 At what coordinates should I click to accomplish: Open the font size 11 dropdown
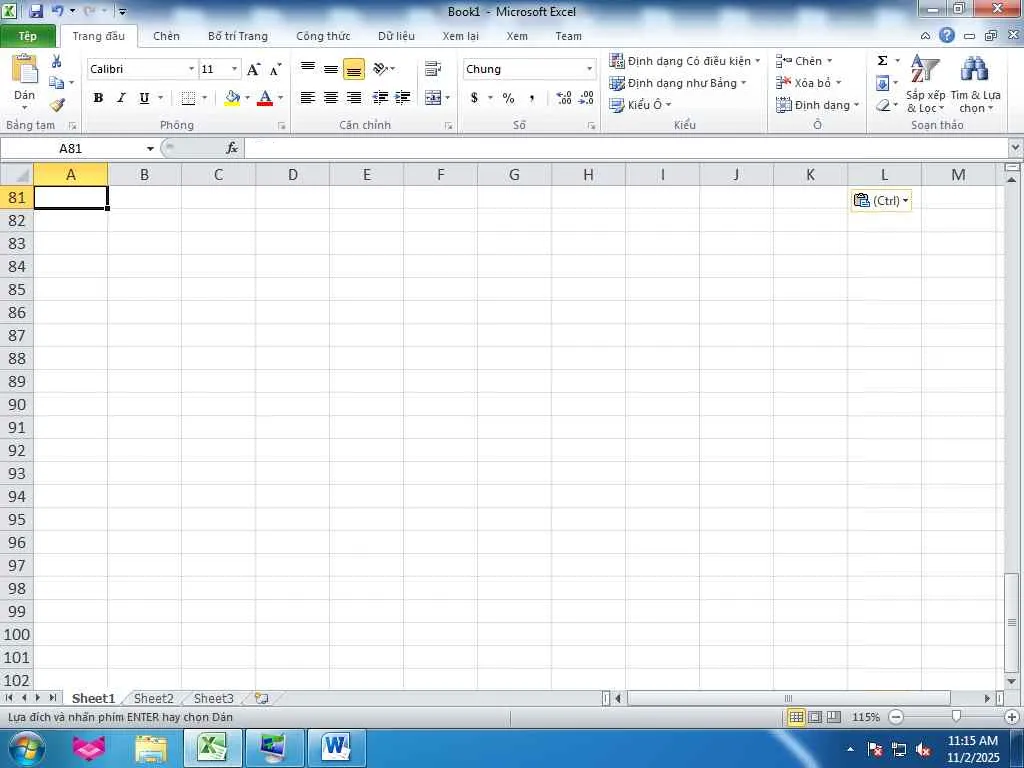pos(234,69)
